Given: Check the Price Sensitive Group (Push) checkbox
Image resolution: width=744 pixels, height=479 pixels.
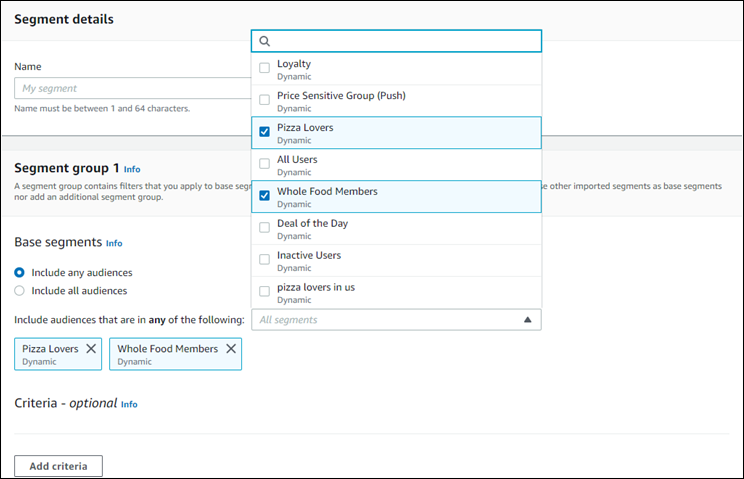Looking at the screenshot, I should tap(265, 100).
